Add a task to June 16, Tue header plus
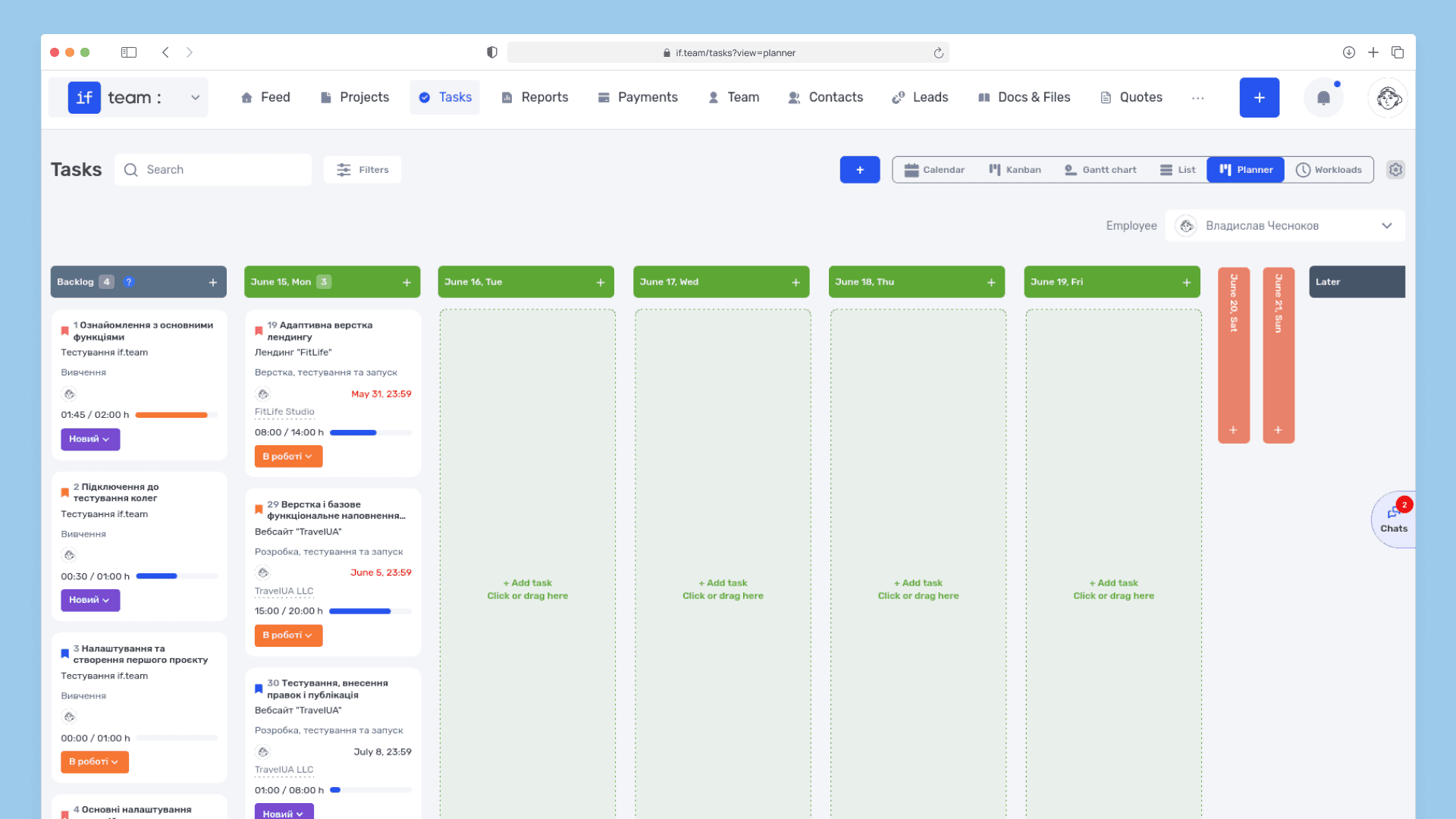 pos(601,282)
